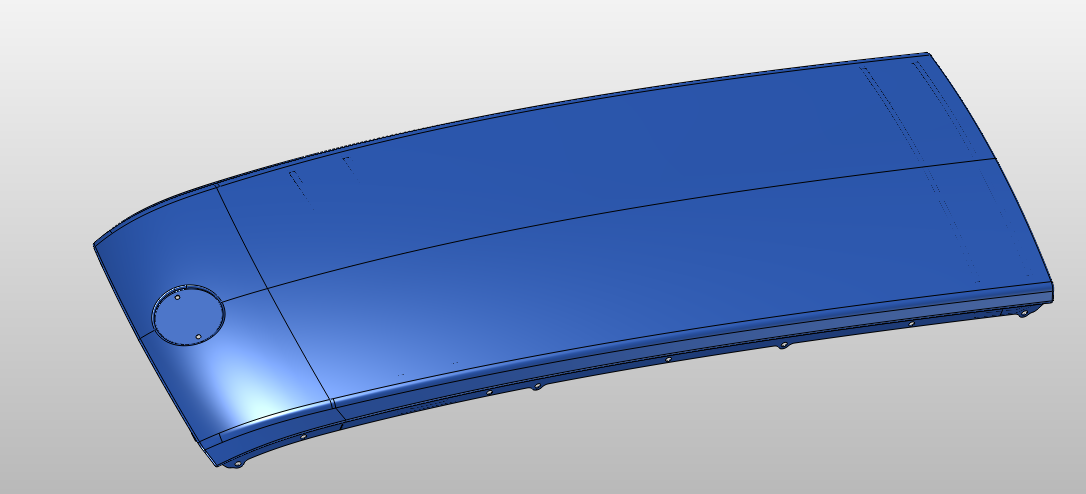
Task: Click the serrated section of the panel's top edge
Action: 340,148
